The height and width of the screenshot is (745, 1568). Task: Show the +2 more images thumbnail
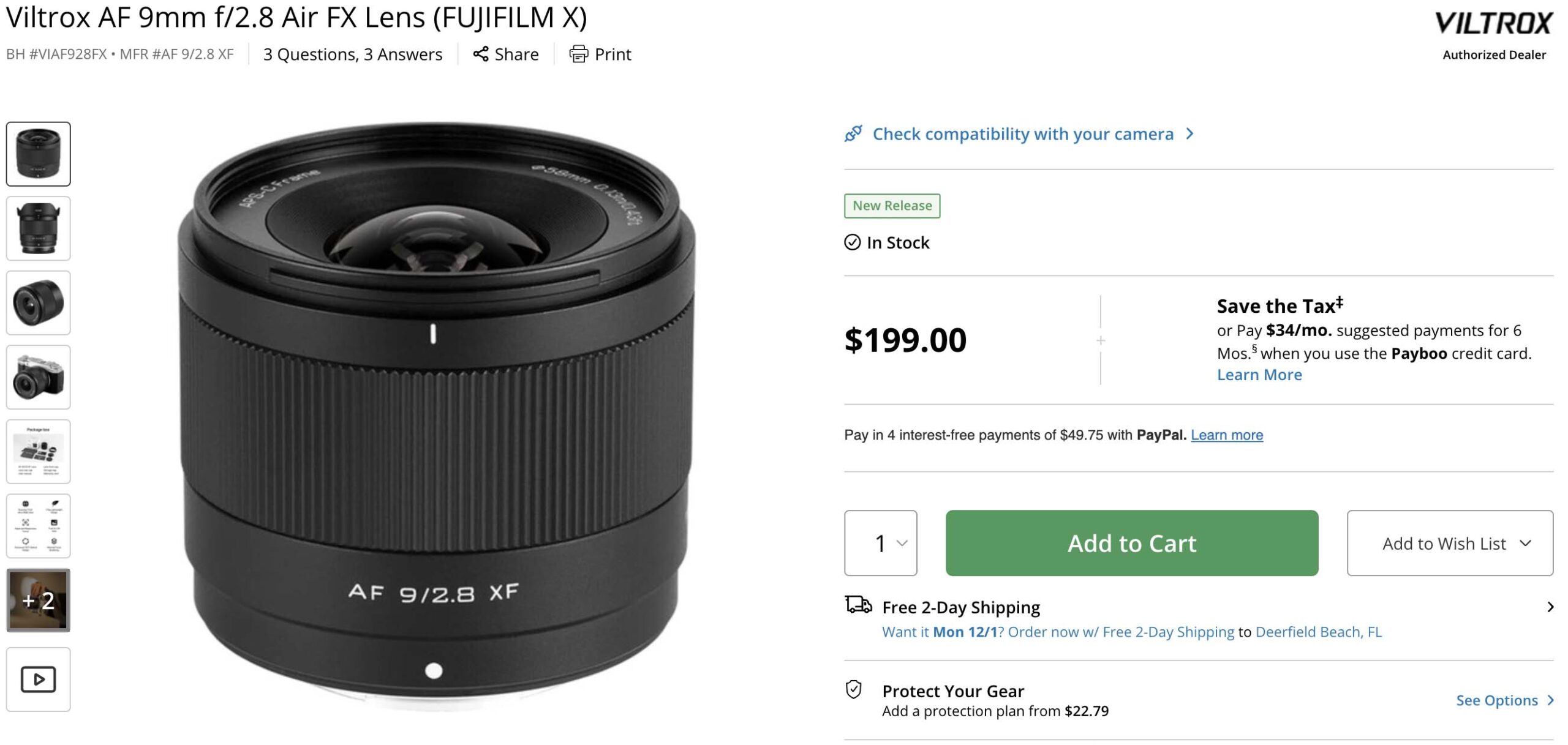pos(38,600)
